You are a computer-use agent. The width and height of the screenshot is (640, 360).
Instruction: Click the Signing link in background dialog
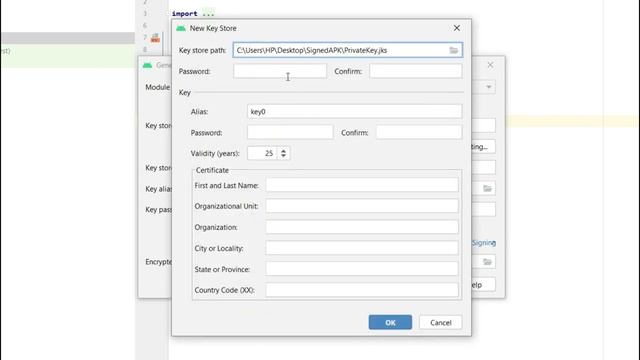[484, 242]
